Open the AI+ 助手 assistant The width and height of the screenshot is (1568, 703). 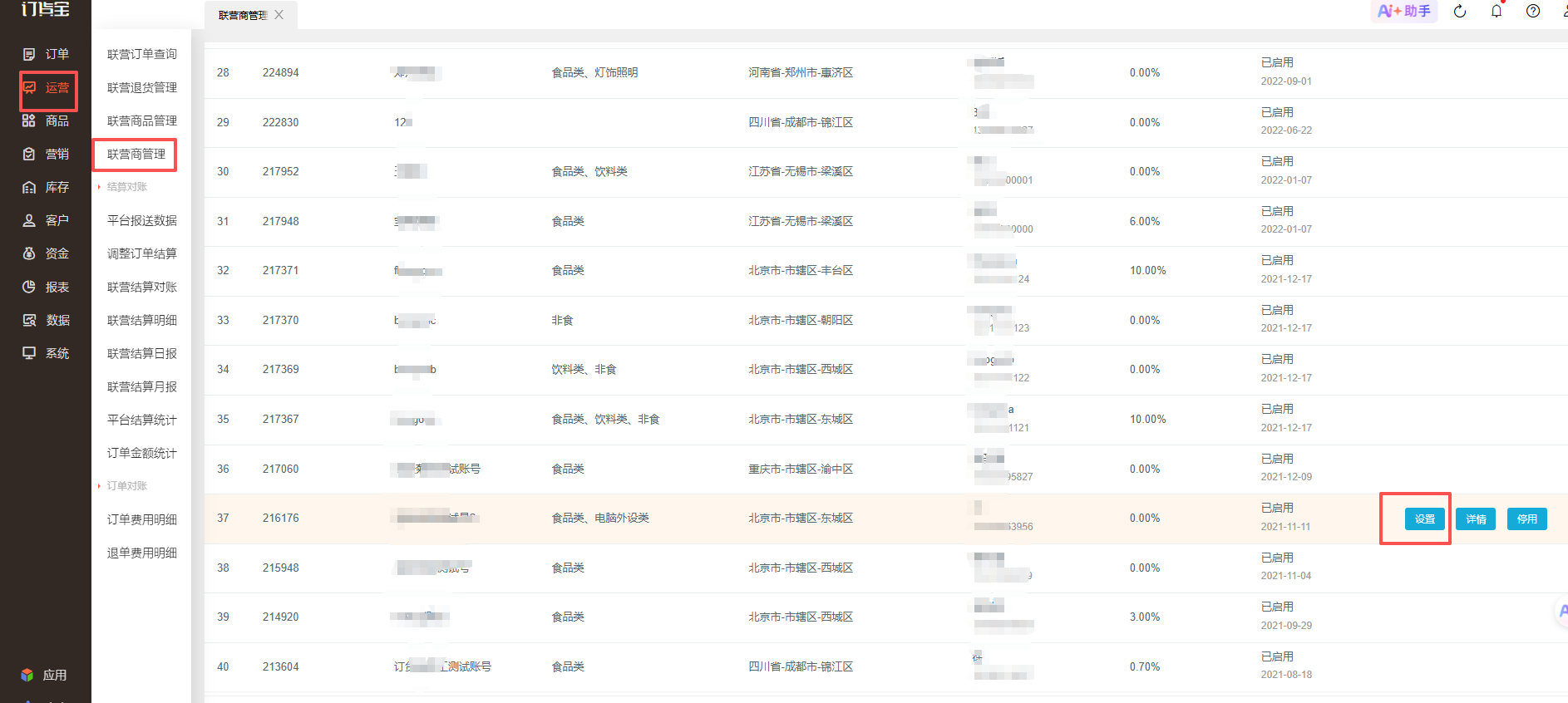(1404, 11)
